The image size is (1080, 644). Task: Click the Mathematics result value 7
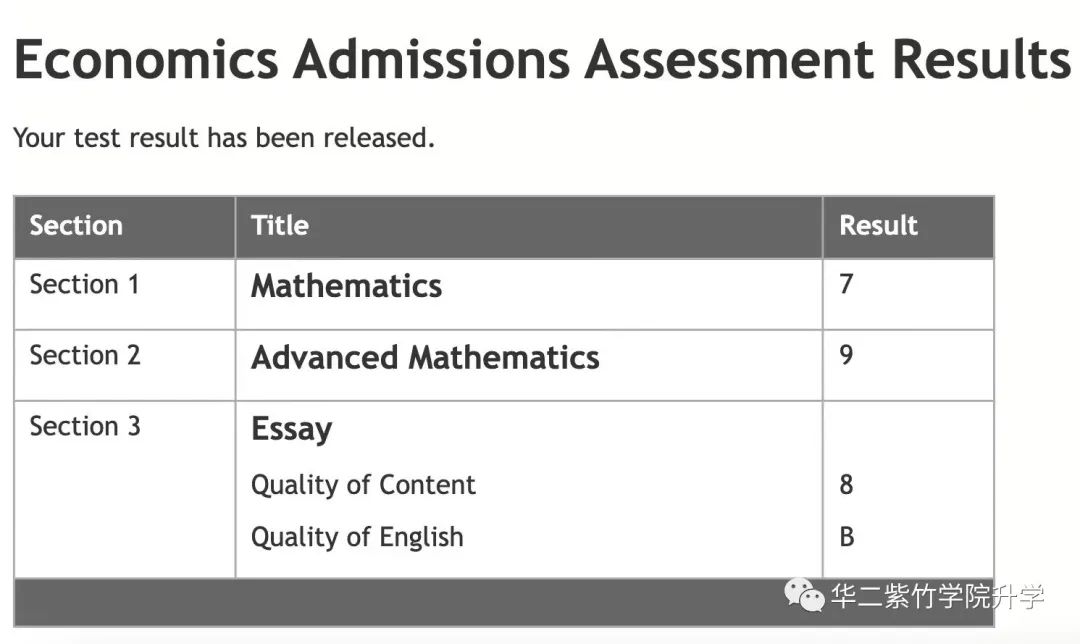click(x=847, y=284)
